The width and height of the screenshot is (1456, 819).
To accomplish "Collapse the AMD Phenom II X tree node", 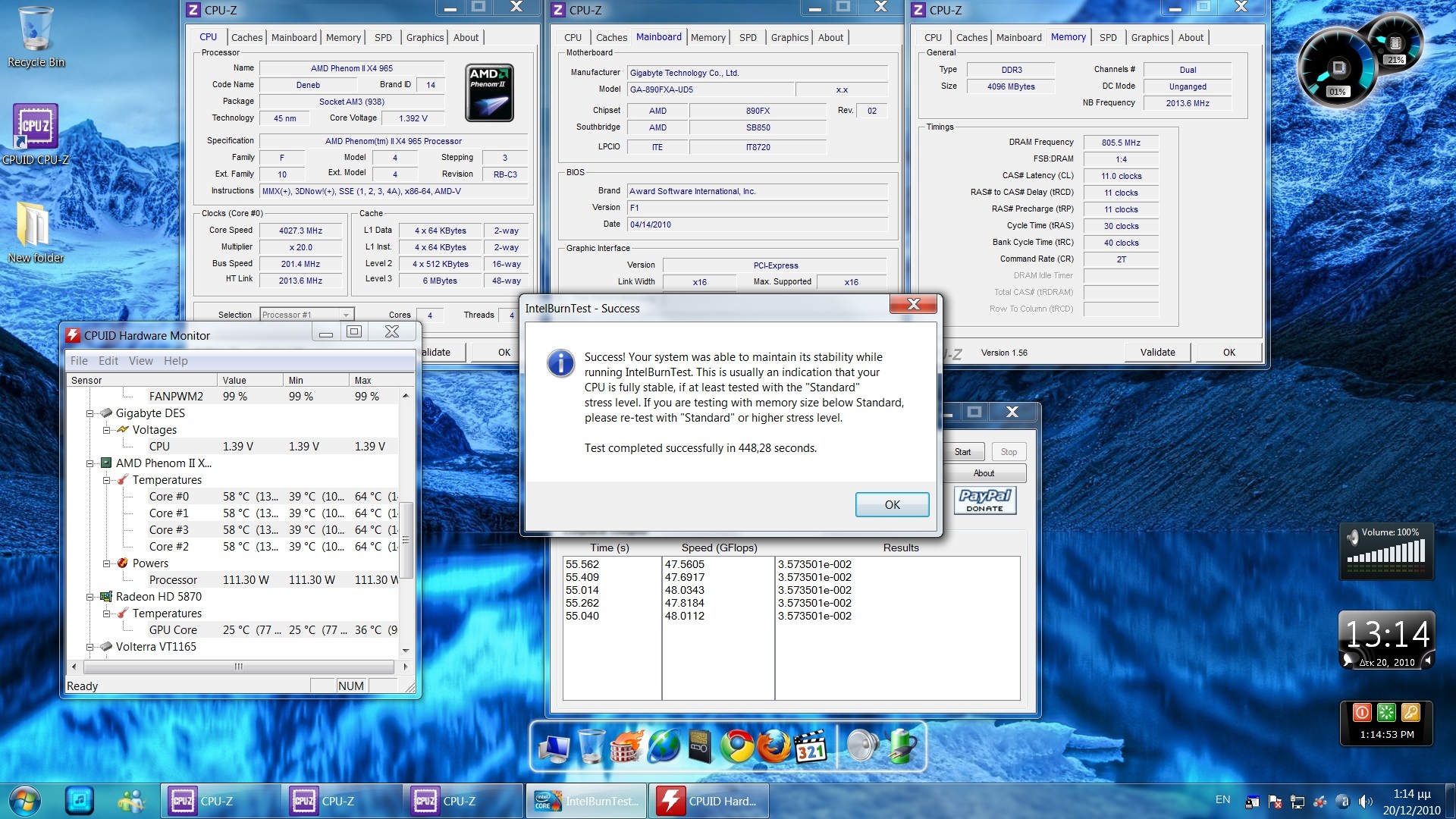I will click(89, 463).
